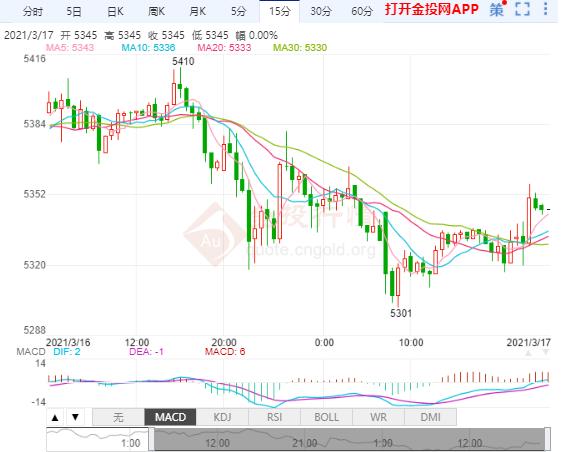Switch to 30分 interval tab
Viewport: 563px width, 452px height.
(321, 11)
